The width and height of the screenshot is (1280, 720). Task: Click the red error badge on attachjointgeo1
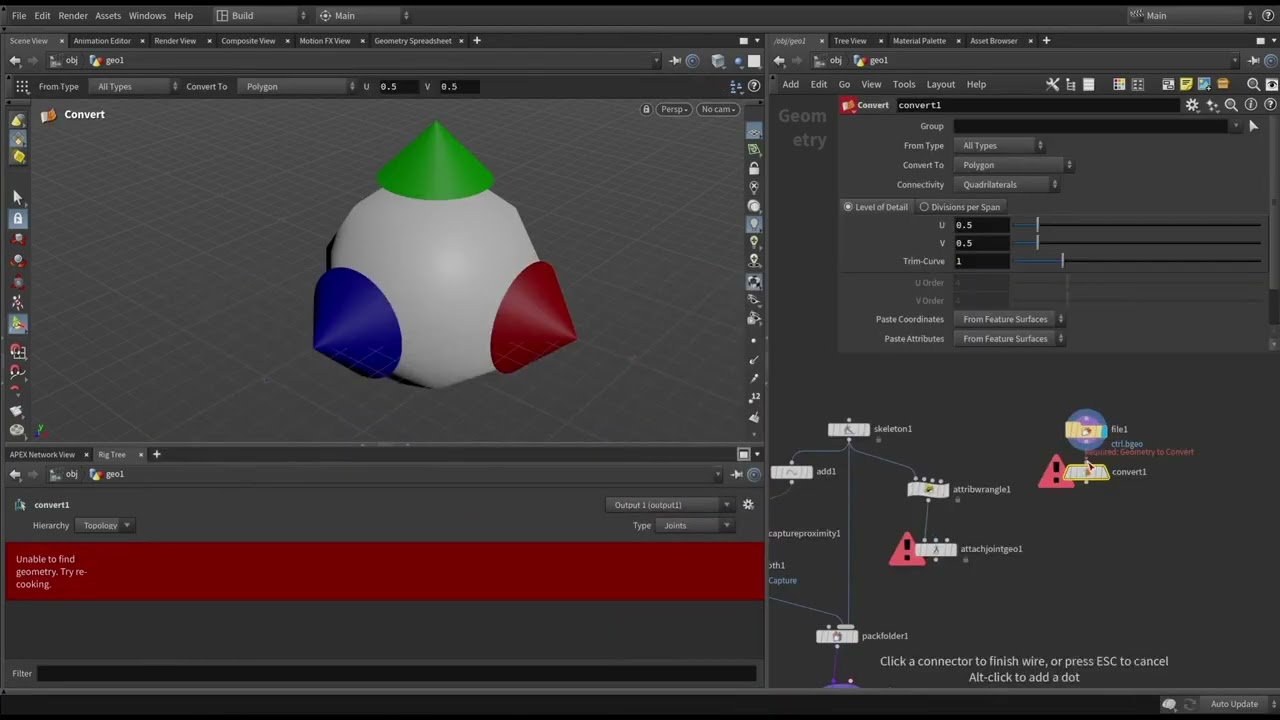pyautogui.click(x=906, y=549)
